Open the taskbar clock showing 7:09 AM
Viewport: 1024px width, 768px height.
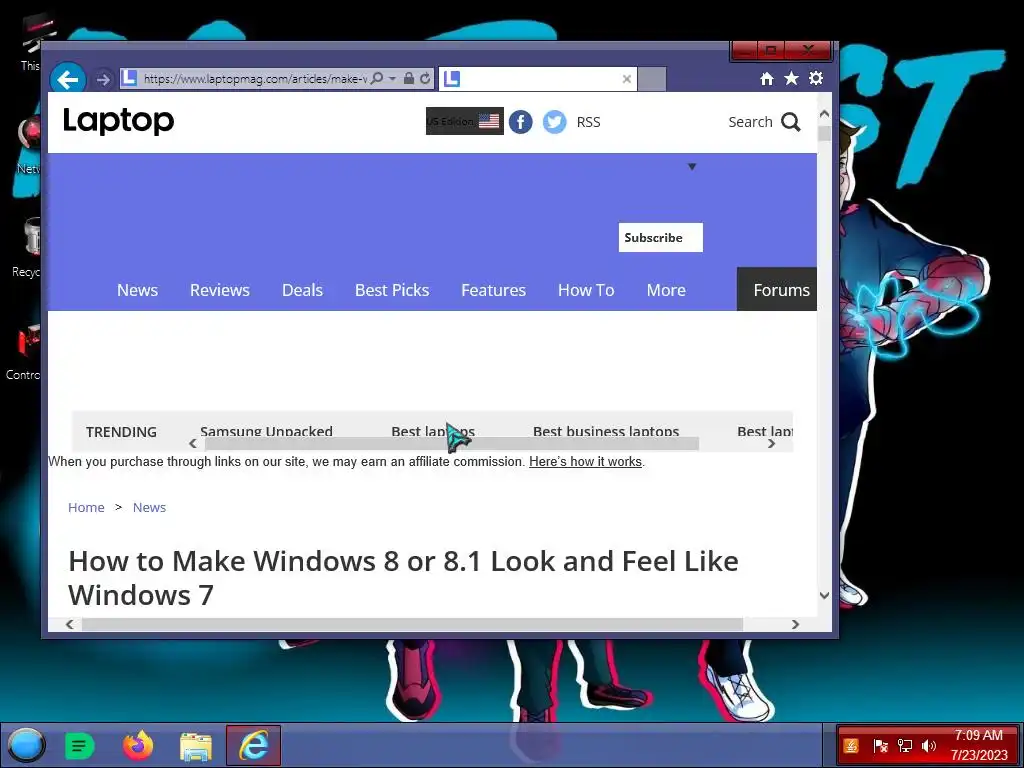[978, 745]
